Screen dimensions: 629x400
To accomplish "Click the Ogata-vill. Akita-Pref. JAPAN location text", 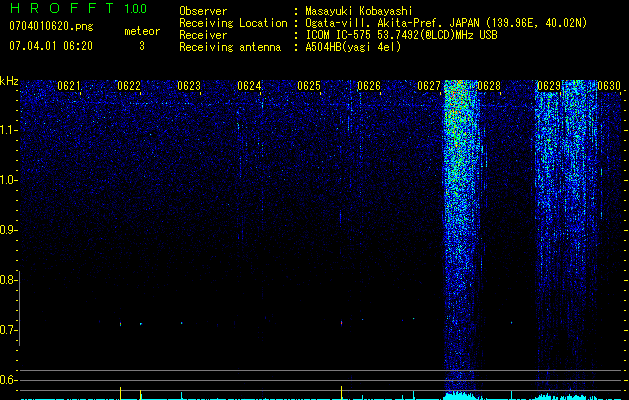I will [x=446, y=23].
